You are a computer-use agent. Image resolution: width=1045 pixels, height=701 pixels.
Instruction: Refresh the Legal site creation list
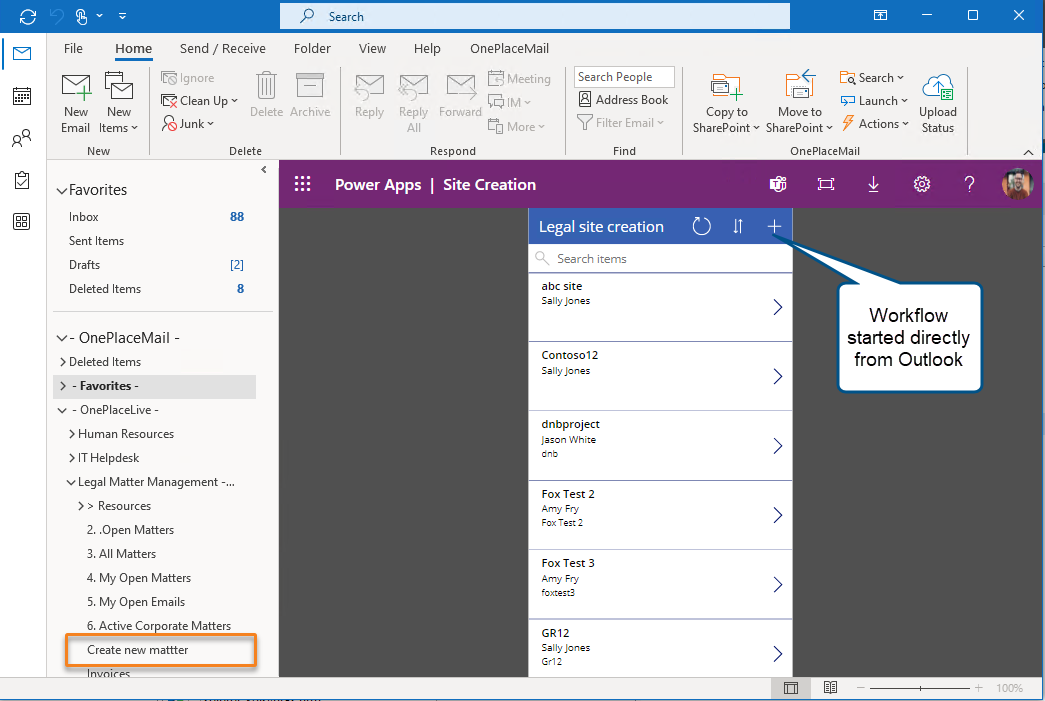tap(701, 226)
